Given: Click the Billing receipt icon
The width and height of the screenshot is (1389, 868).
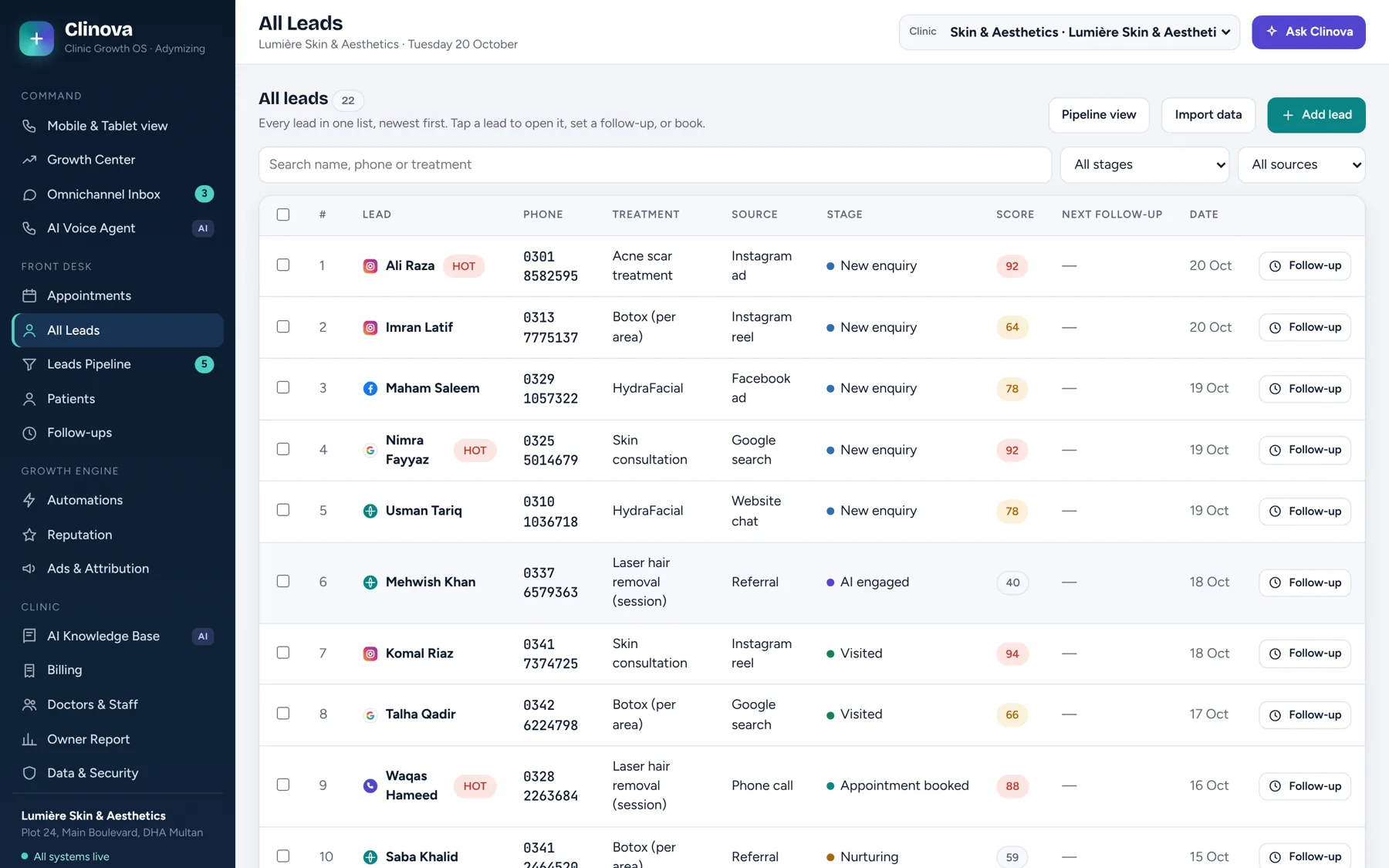Looking at the screenshot, I should [x=29, y=670].
